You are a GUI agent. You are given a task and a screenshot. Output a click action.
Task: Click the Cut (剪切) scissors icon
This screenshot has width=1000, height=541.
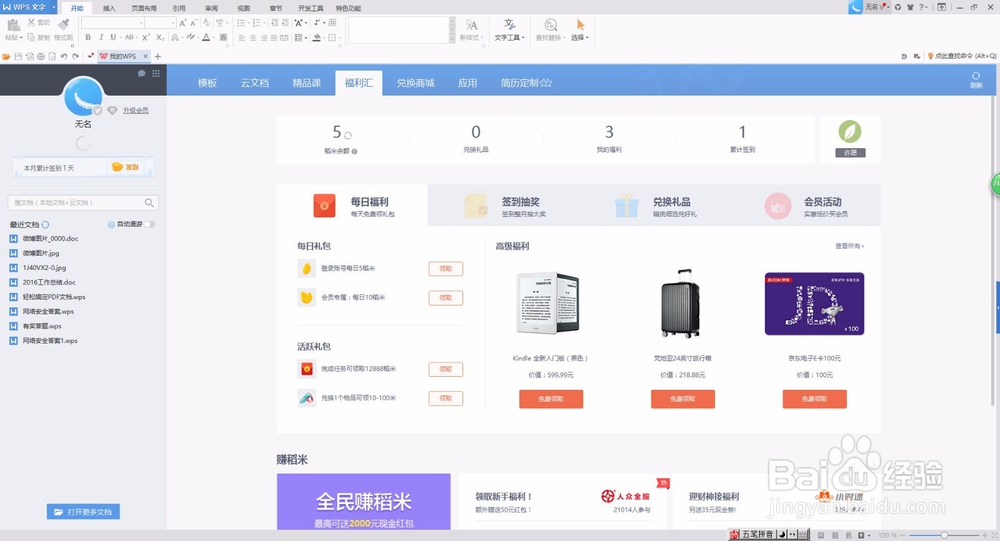[31, 22]
